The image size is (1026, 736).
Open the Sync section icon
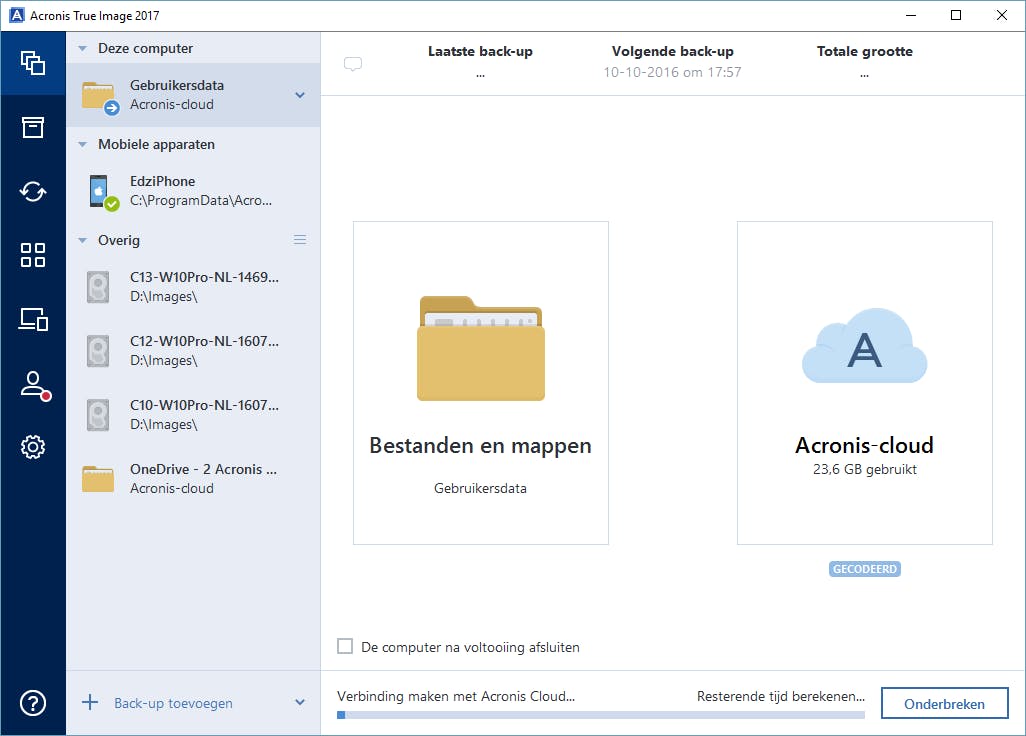coord(33,191)
